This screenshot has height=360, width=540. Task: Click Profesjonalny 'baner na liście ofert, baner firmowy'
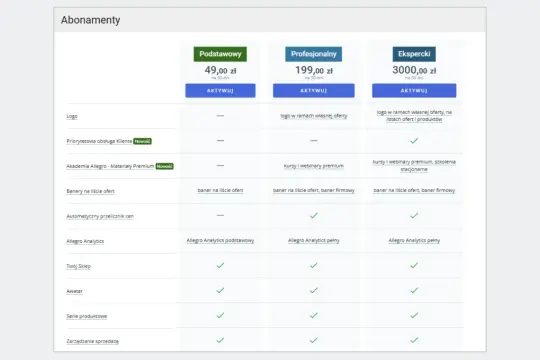pos(314,190)
